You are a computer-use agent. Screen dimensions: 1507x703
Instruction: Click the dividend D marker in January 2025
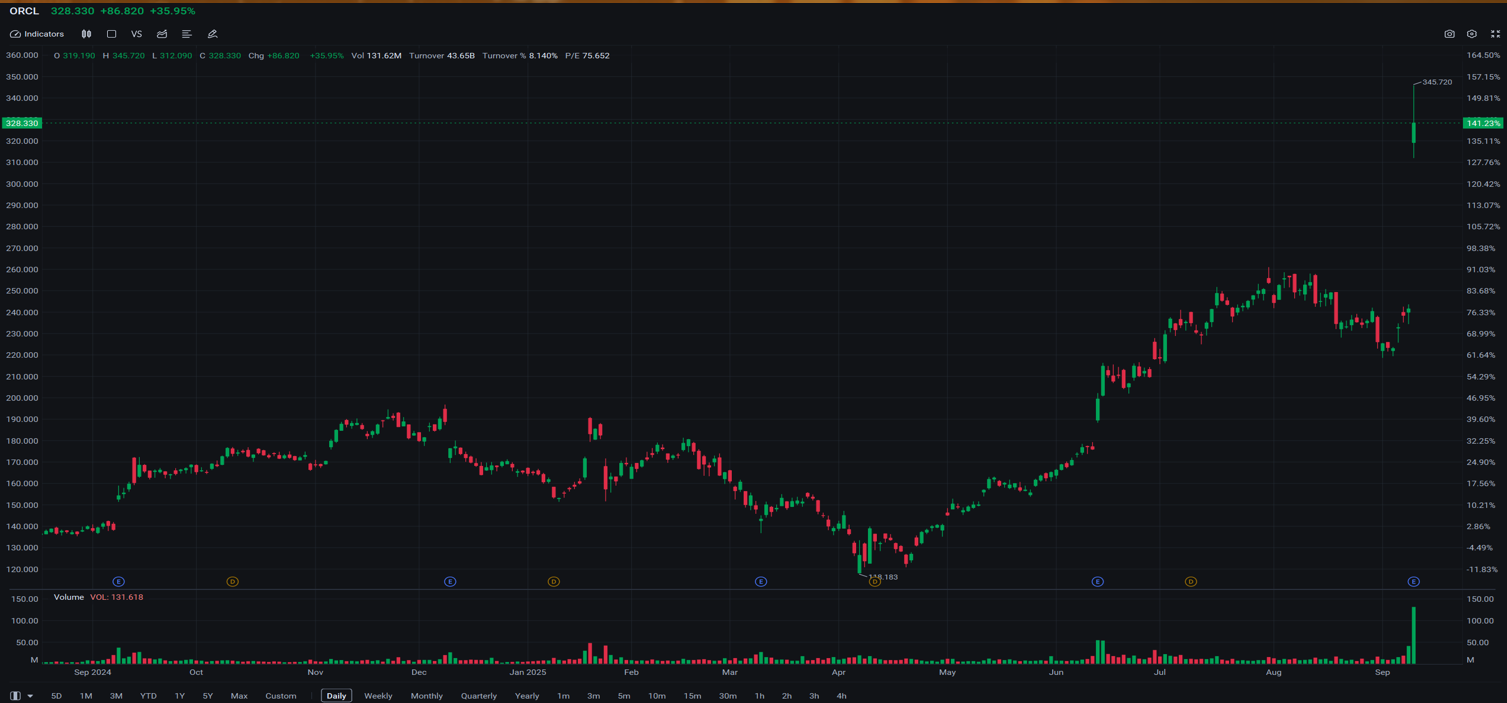(x=553, y=582)
